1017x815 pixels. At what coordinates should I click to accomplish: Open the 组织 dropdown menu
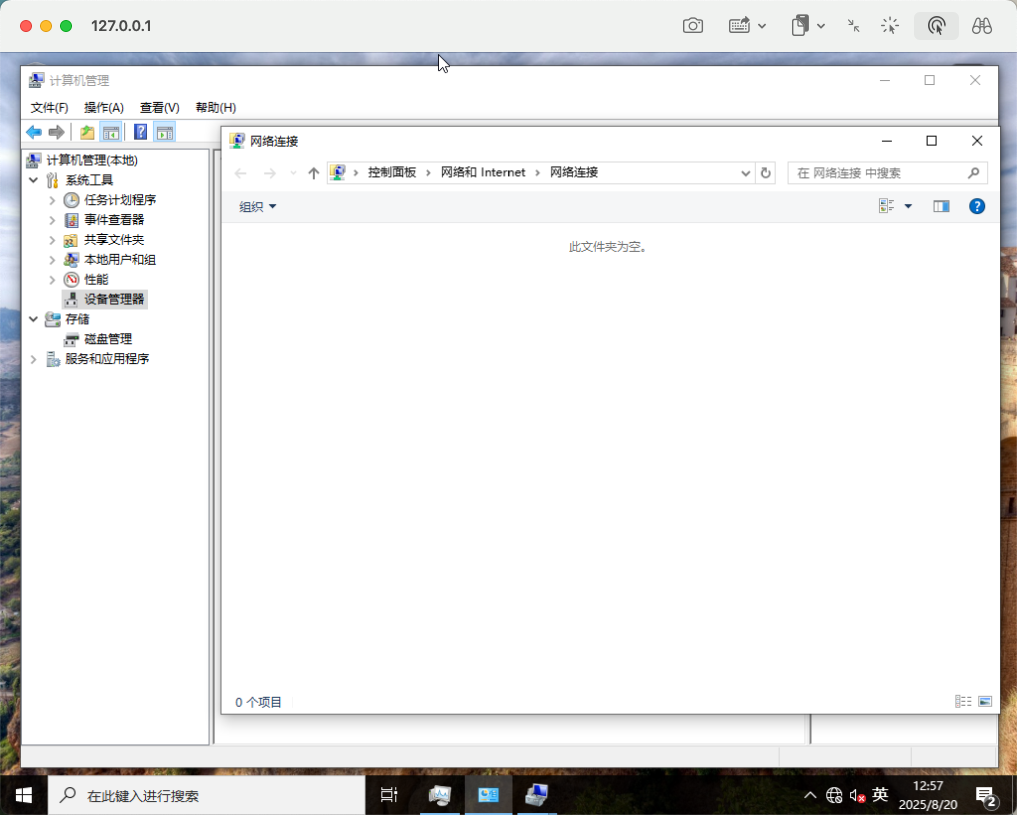point(258,207)
